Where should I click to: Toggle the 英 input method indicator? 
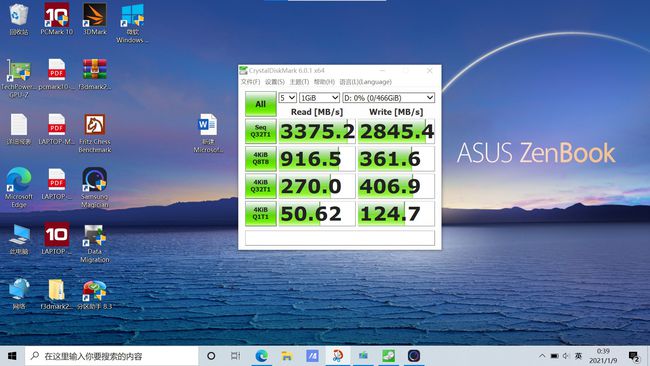tap(578, 356)
